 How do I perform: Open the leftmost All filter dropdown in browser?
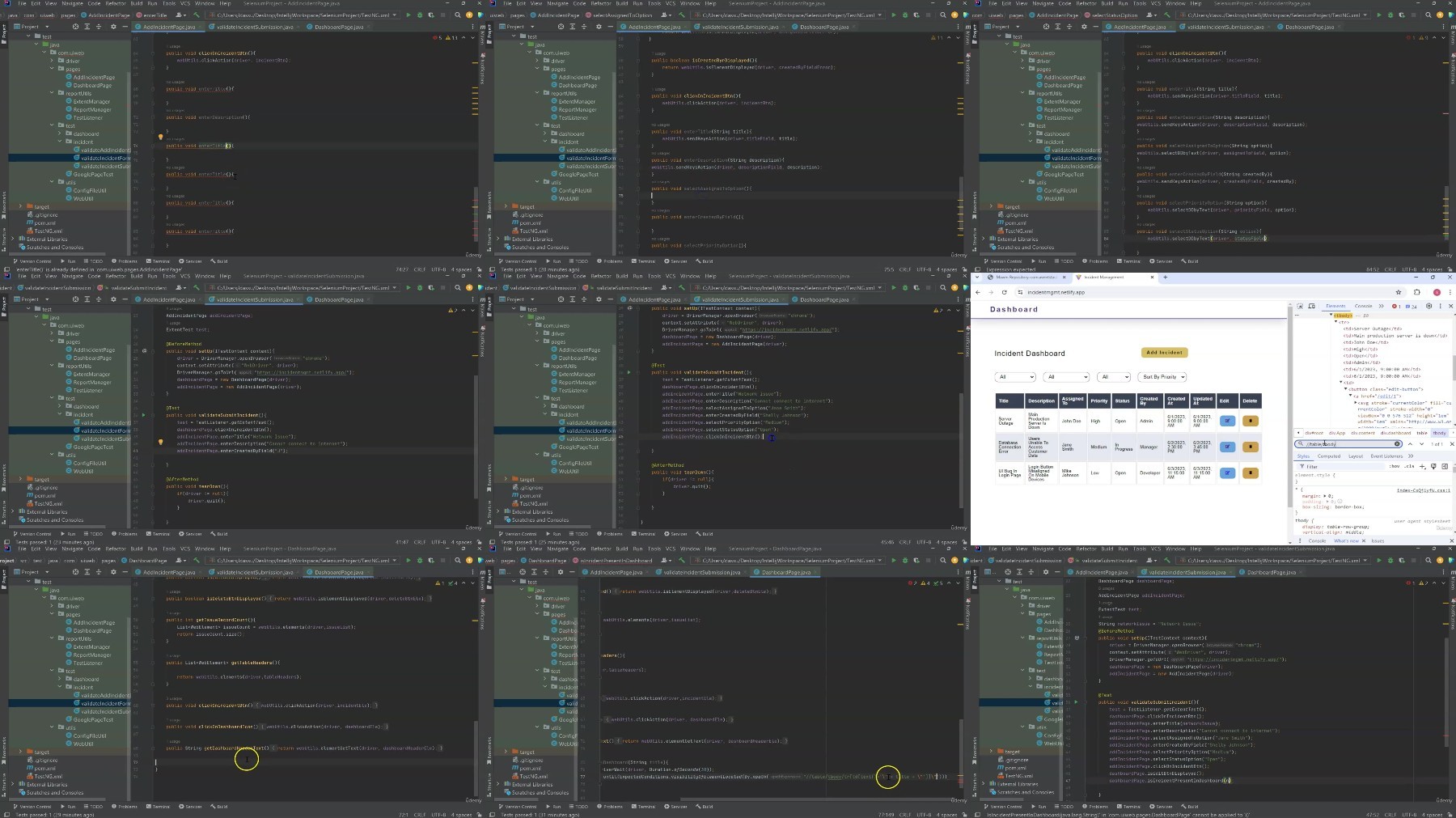pyautogui.click(x=1015, y=377)
